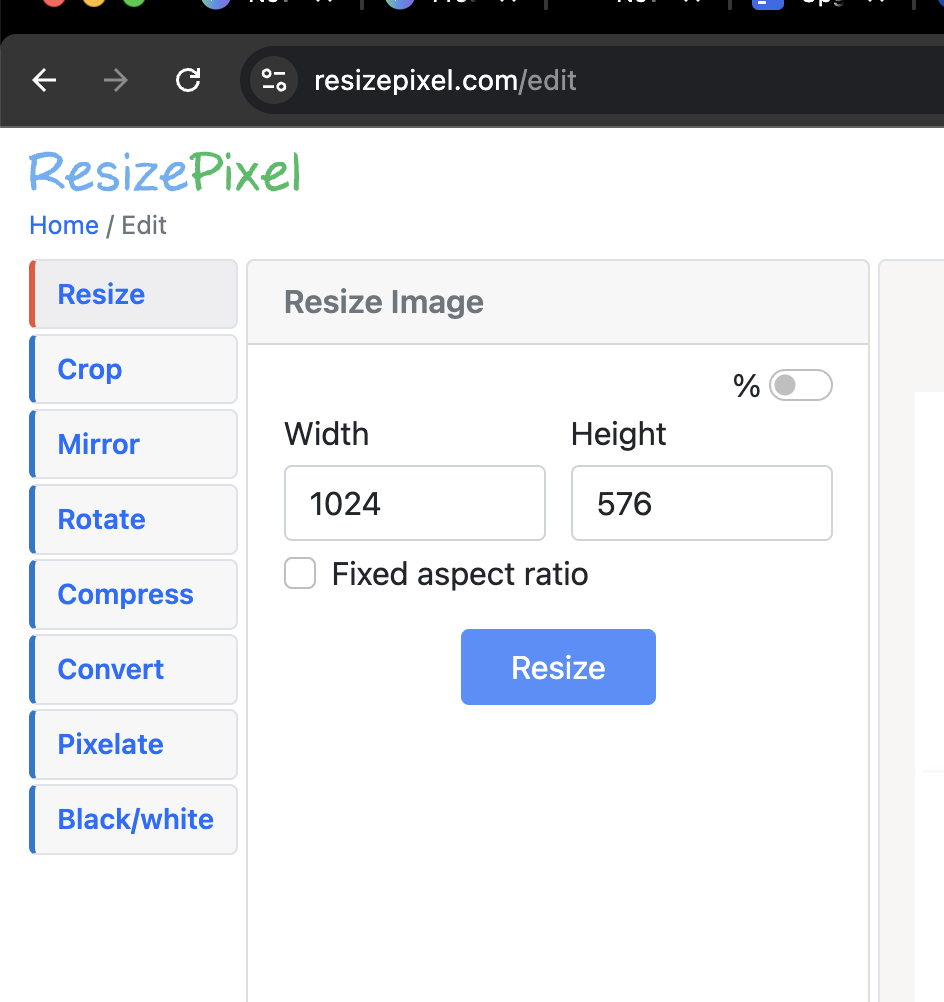Enable the Fixed aspect ratio checkbox
The width and height of the screenshot is (944, 1002).
(300, 573)
